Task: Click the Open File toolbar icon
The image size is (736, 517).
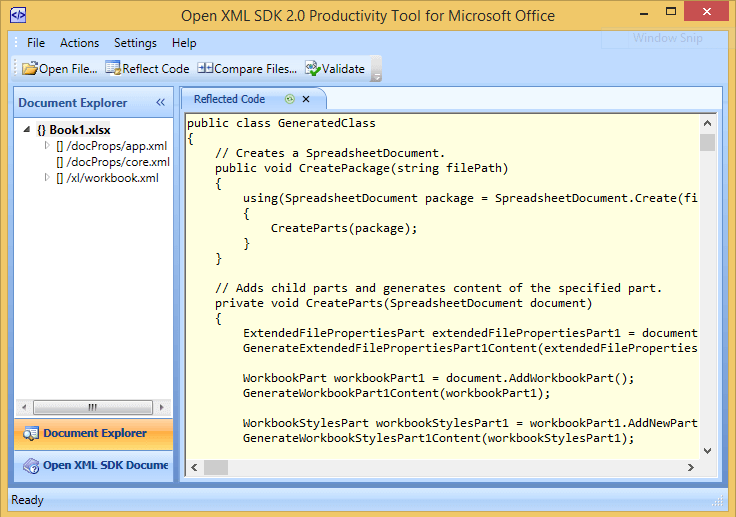Action: (x=30, y=69)
